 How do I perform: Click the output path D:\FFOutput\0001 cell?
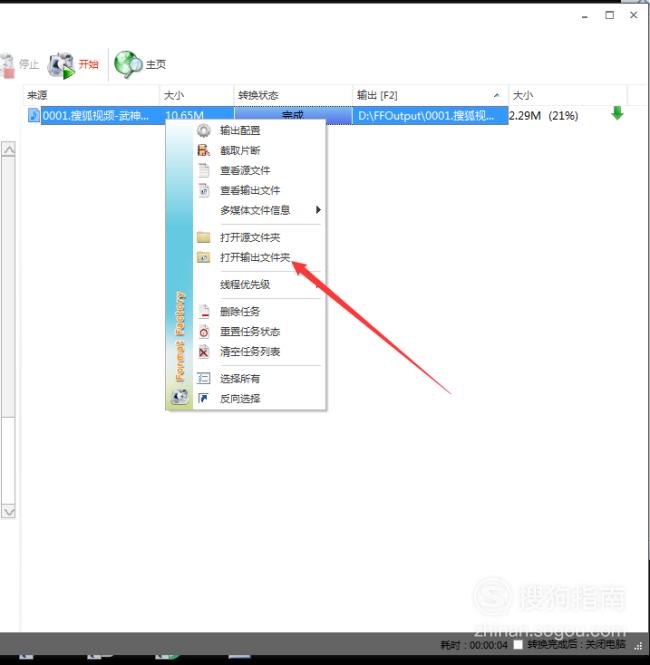430,115
